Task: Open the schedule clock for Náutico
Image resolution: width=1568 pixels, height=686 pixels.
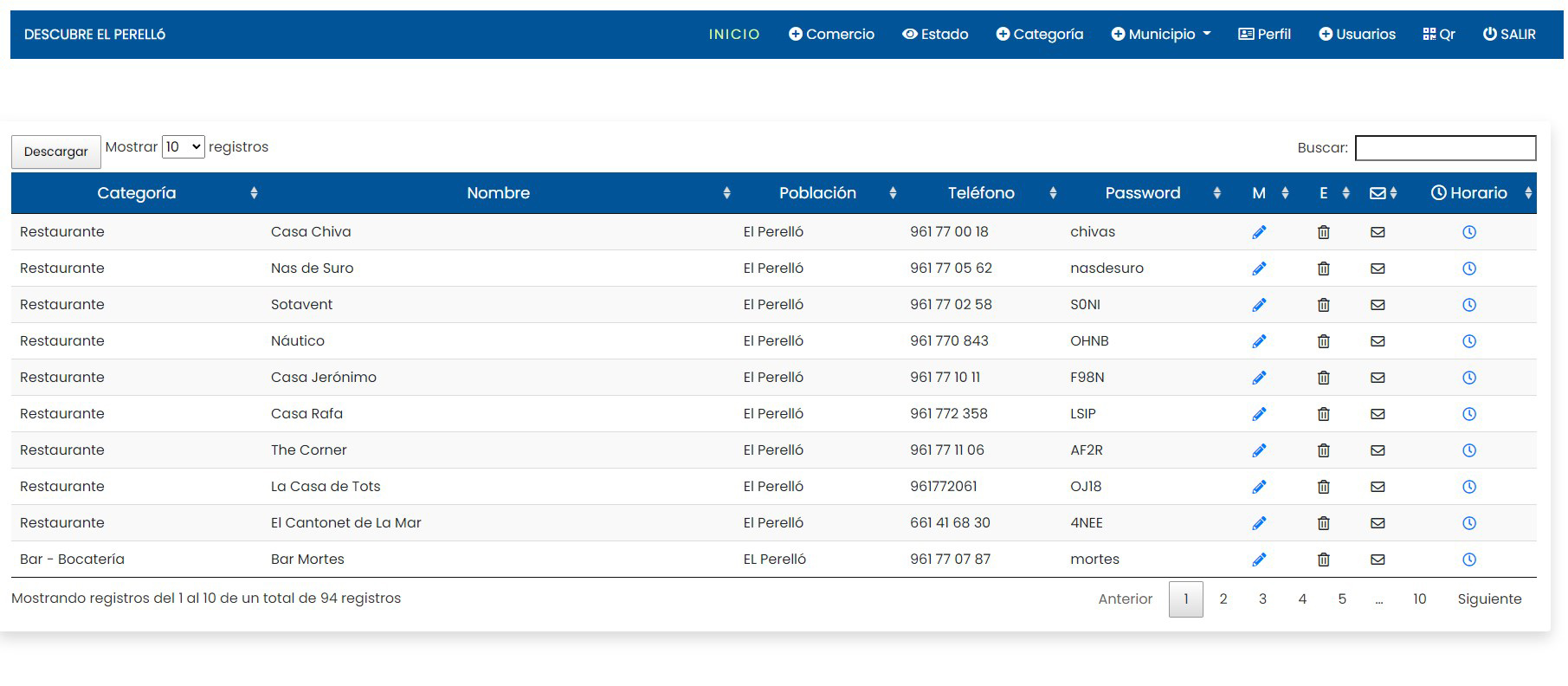Action: 1468,341
